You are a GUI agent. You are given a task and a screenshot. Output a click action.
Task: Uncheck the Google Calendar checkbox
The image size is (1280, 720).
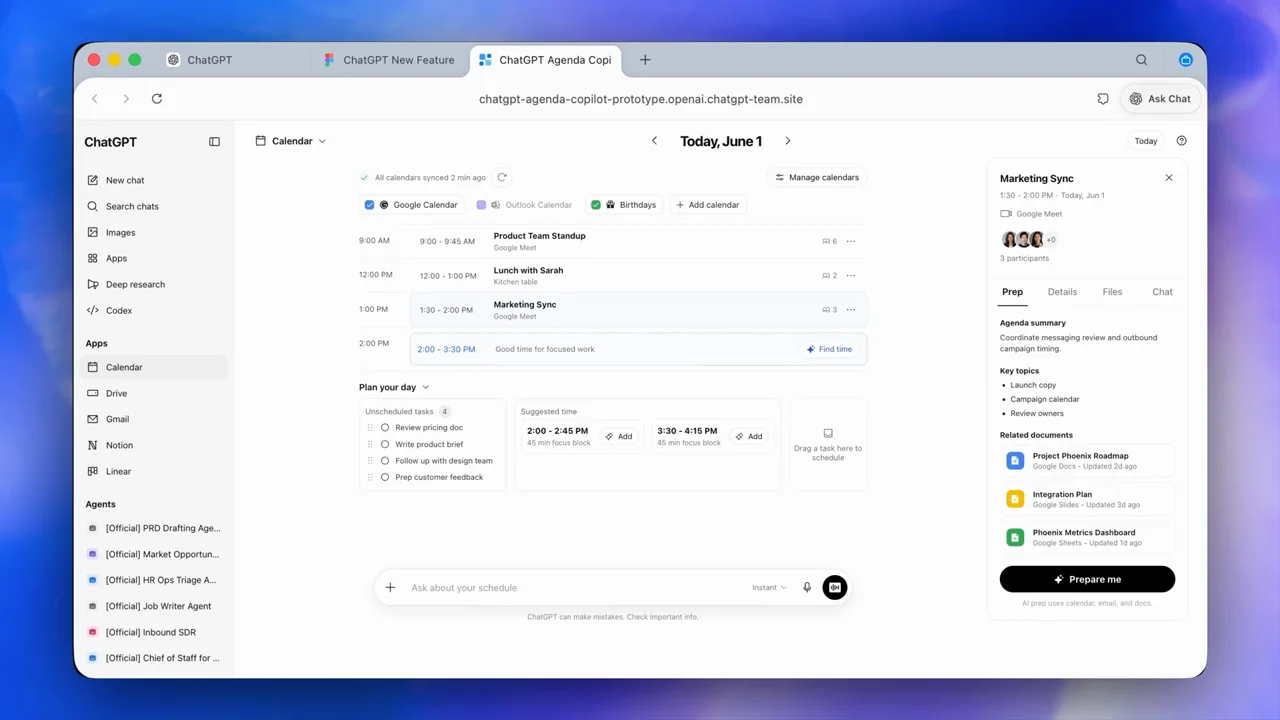click(369, 205)
